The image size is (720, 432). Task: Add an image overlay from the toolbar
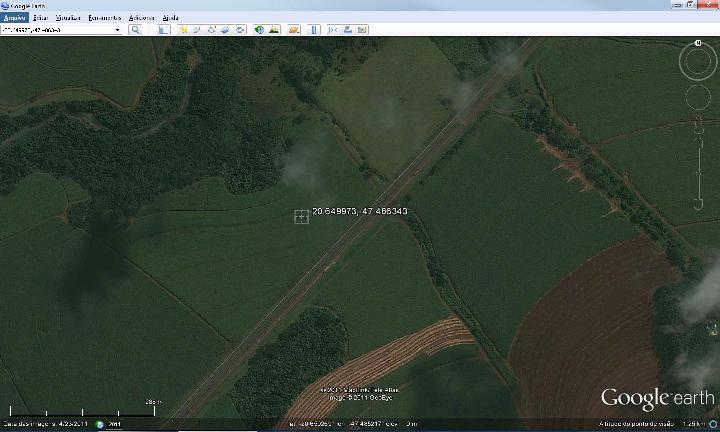point(225,30)
